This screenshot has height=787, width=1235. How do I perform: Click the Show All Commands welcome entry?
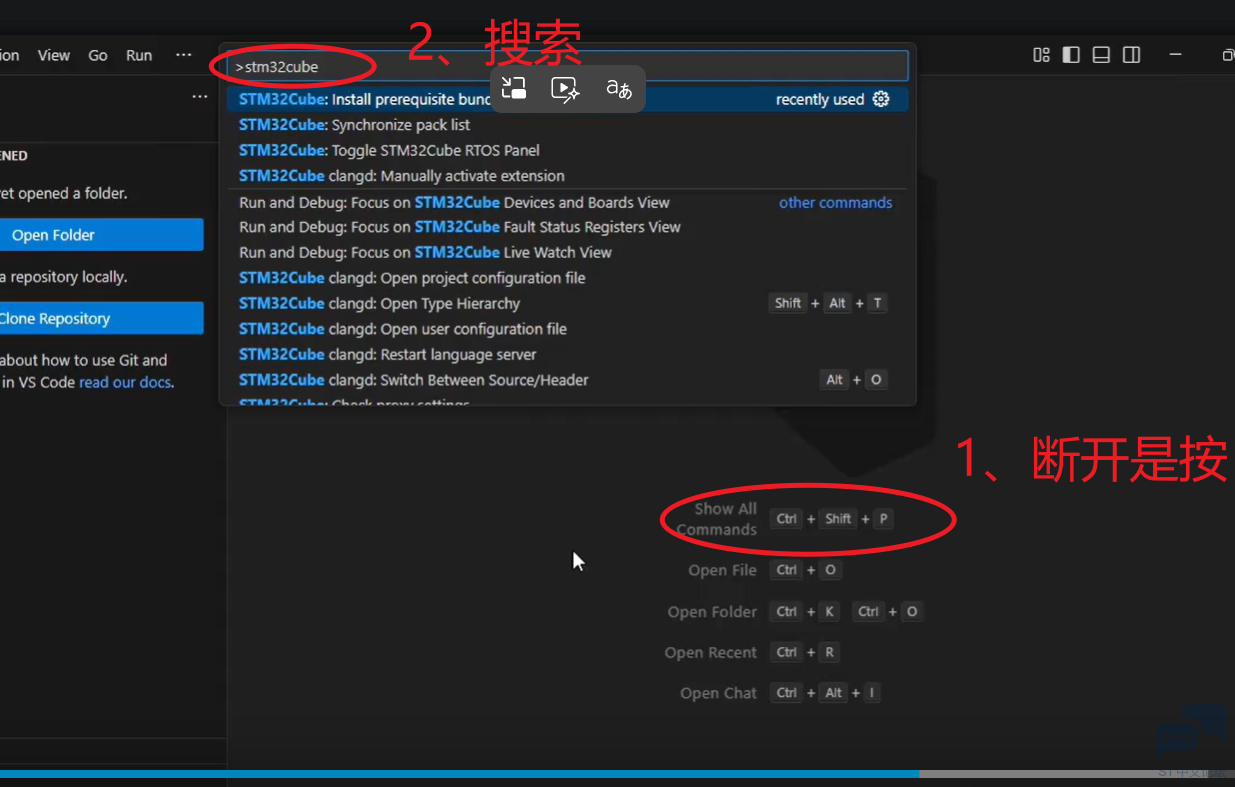[784, 519]
